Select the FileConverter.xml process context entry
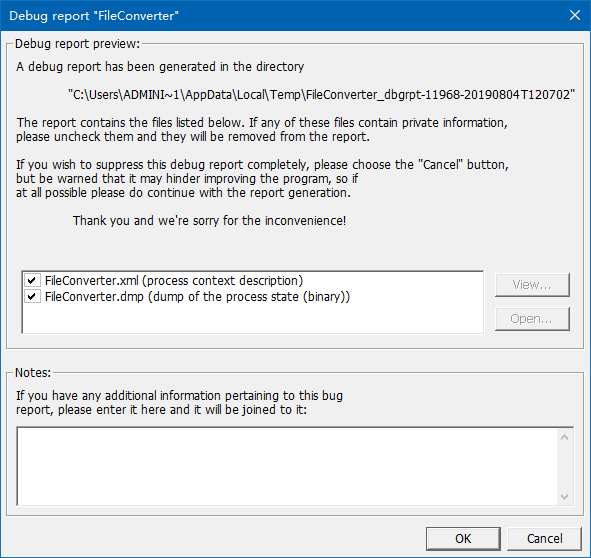Image resolution: width=591 pixels, height=558 pixels. click(174, 281)
